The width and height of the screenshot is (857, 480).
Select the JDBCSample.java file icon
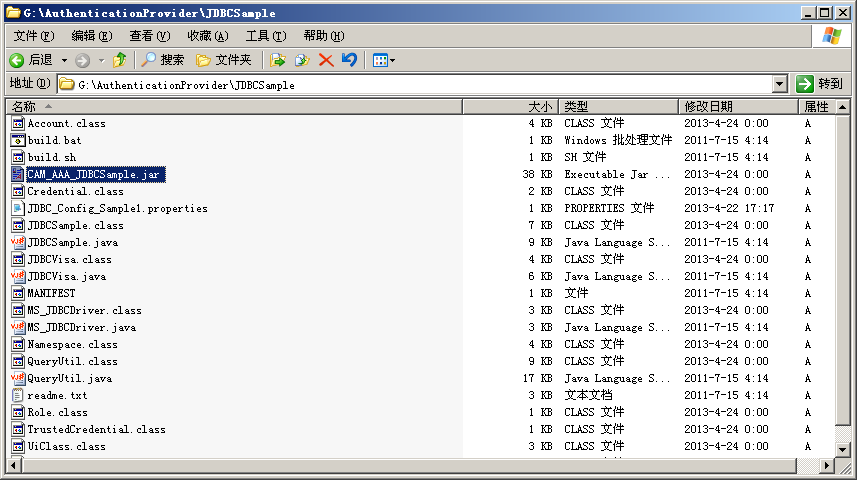pyautogui.click(x=18, y=242)
